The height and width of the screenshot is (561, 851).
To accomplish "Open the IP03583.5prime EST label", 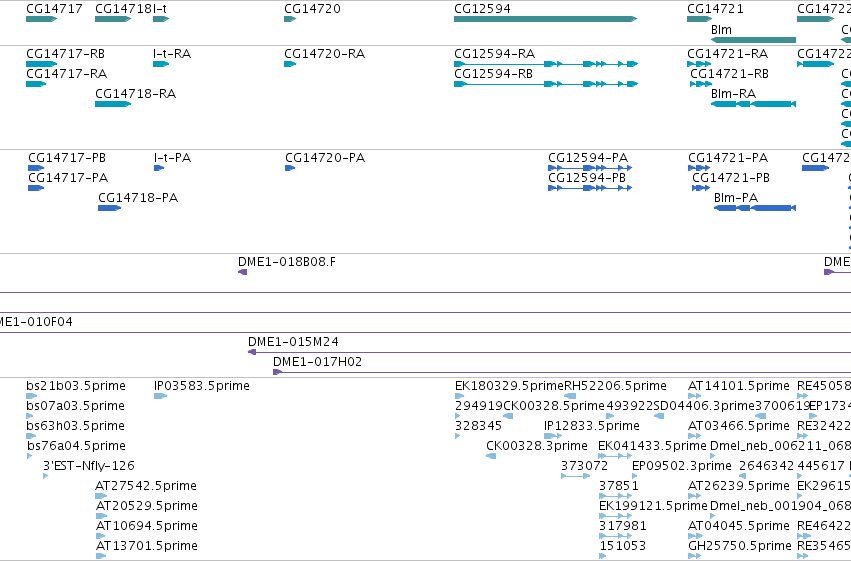I will pos(202,386).
